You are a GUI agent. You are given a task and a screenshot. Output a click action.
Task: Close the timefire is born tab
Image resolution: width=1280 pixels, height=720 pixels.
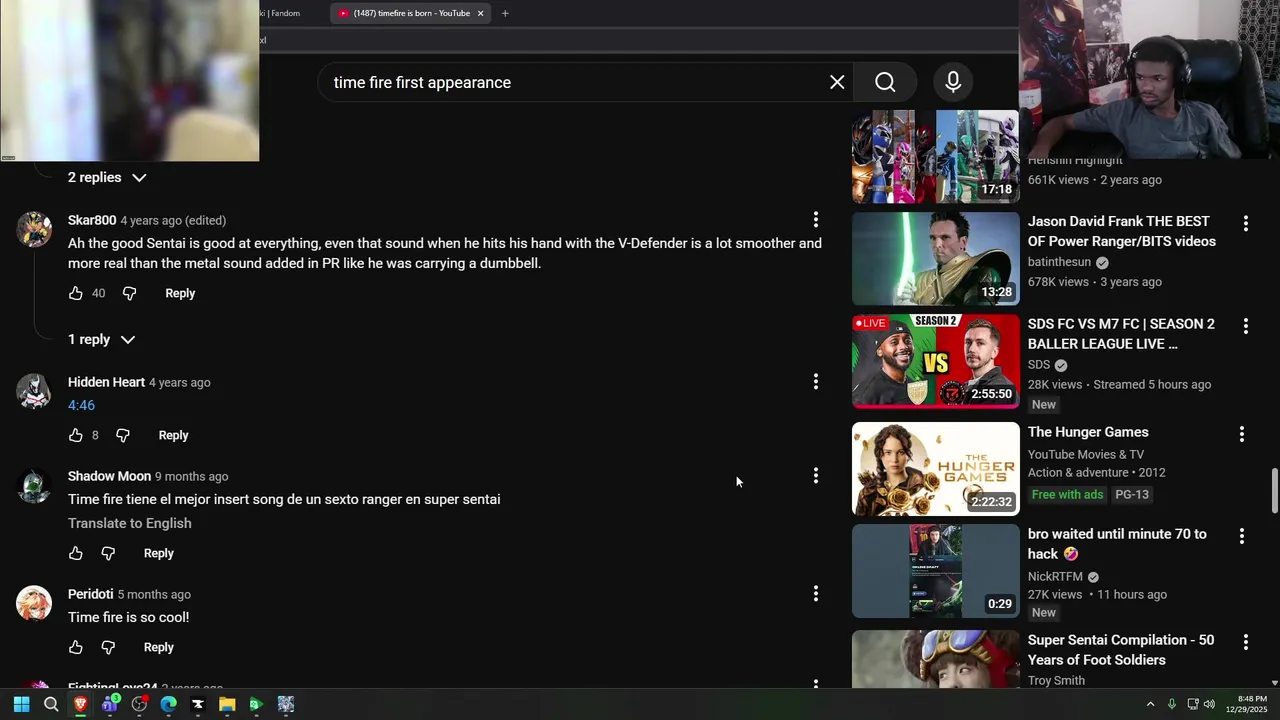480,13
